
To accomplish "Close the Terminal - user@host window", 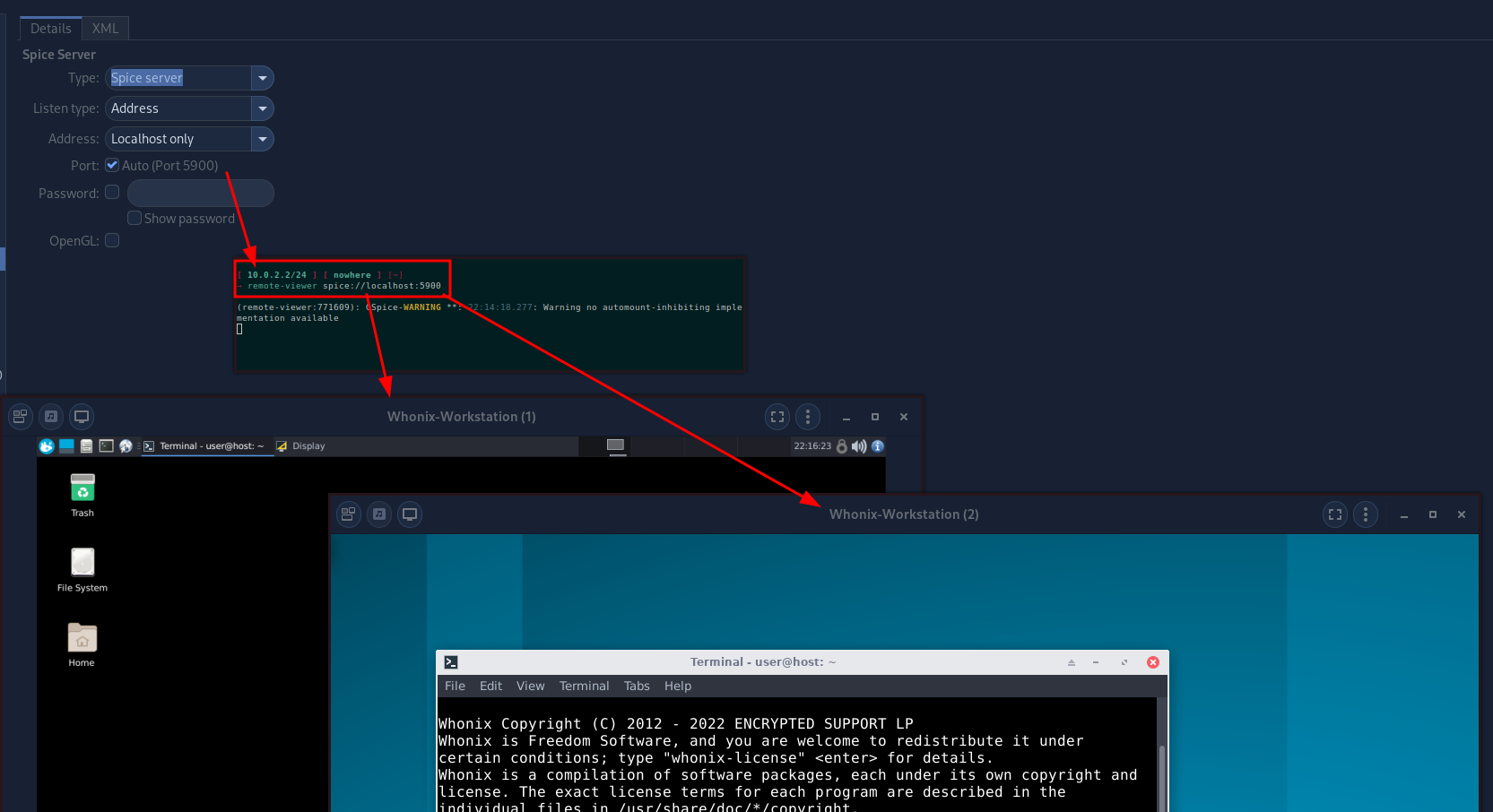I will tap(1153, 662).
